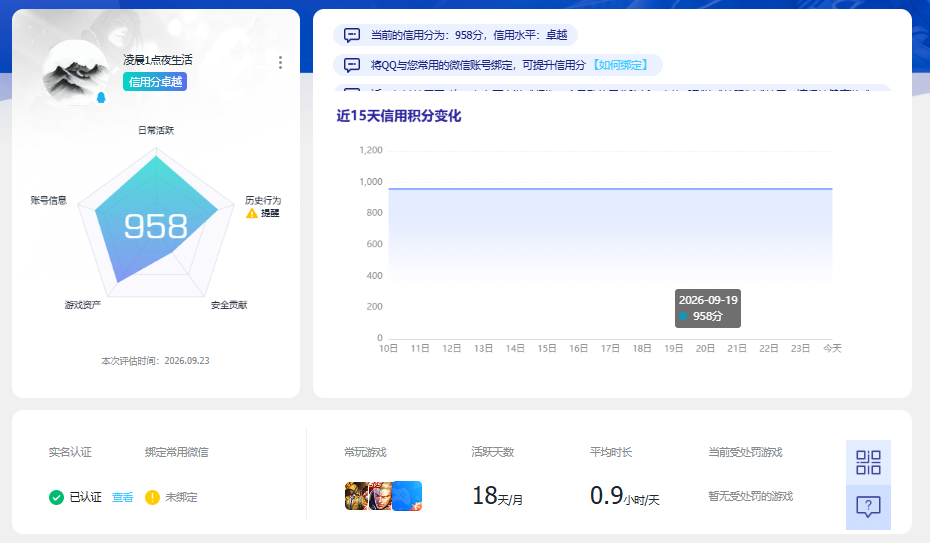Click the QQ penguin badge on avatar
Screen dimensions: 930x543
101,98
